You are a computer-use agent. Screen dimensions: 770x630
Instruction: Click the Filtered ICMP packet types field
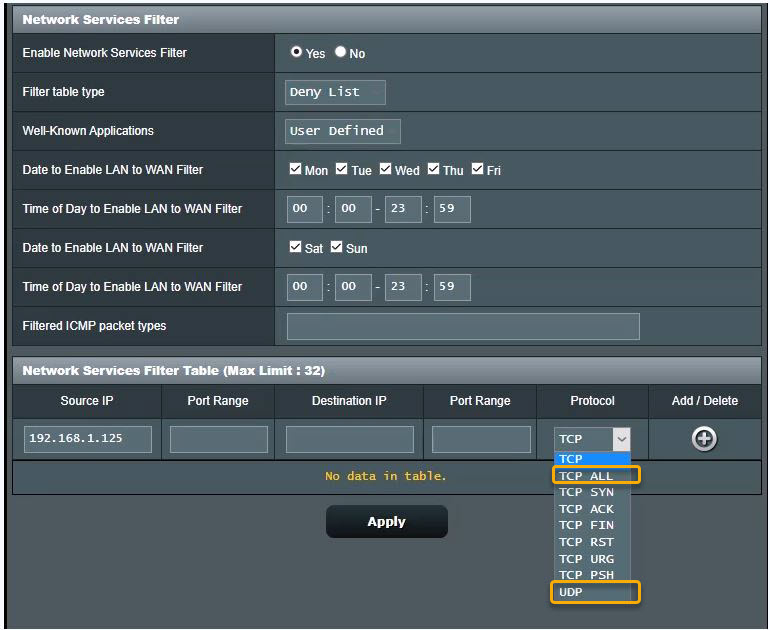click(463, 327)
